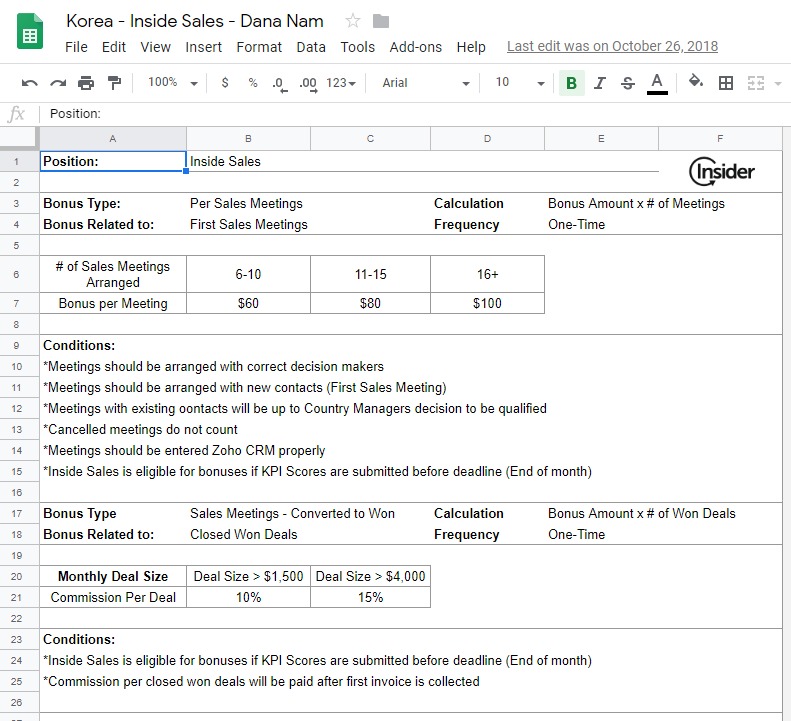
Task: Click the Redo arrow icon
Action: [58, 83]
